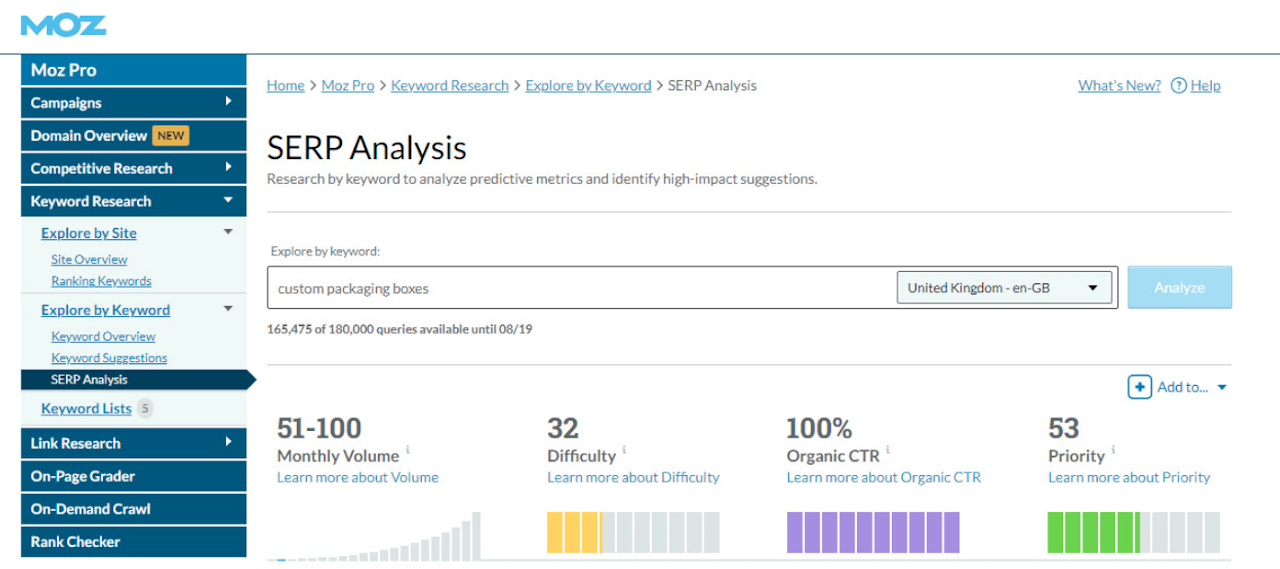Click the Add to plus icon

coord(1139,387)
